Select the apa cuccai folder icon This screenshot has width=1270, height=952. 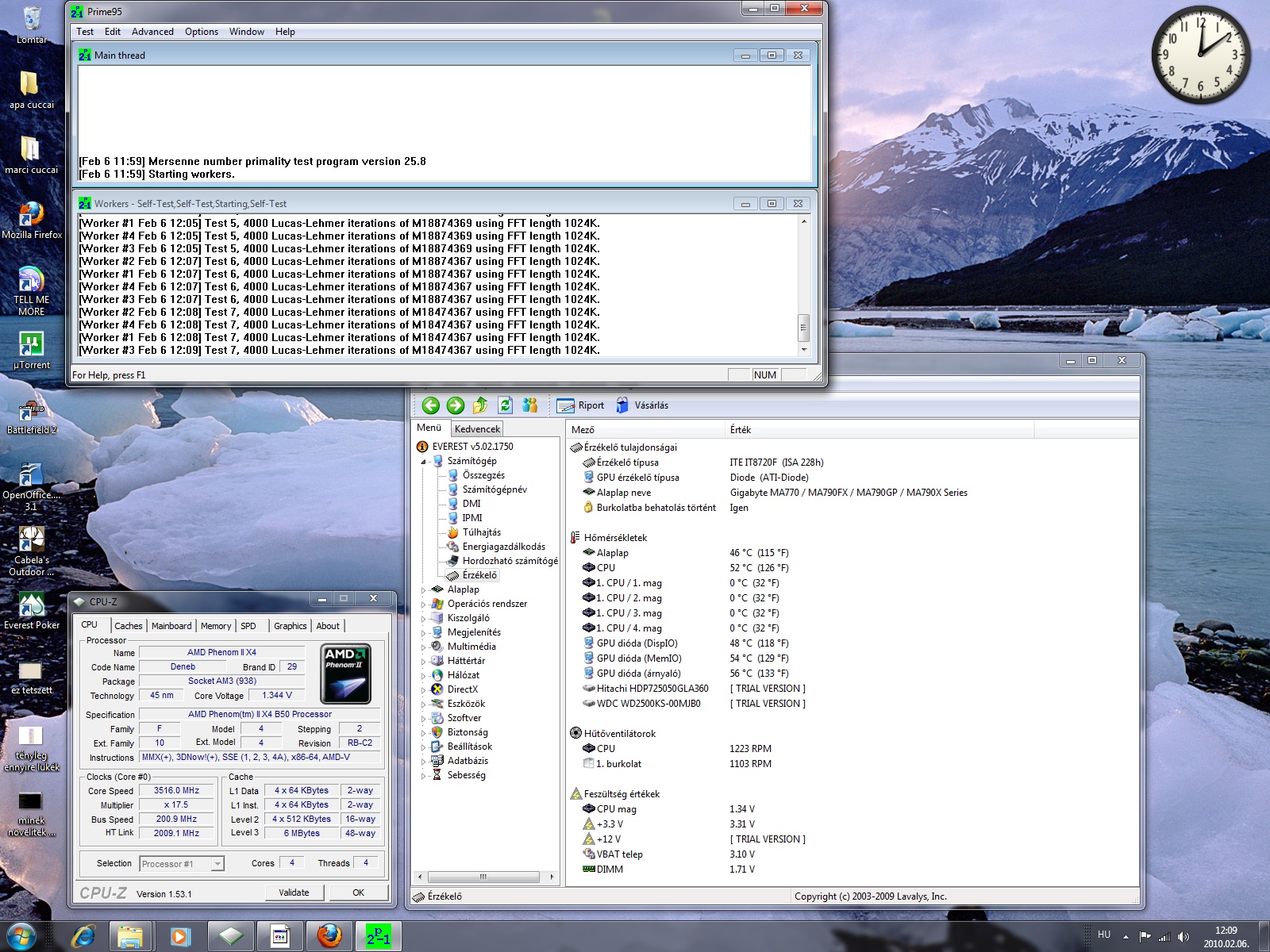[32, 89]
